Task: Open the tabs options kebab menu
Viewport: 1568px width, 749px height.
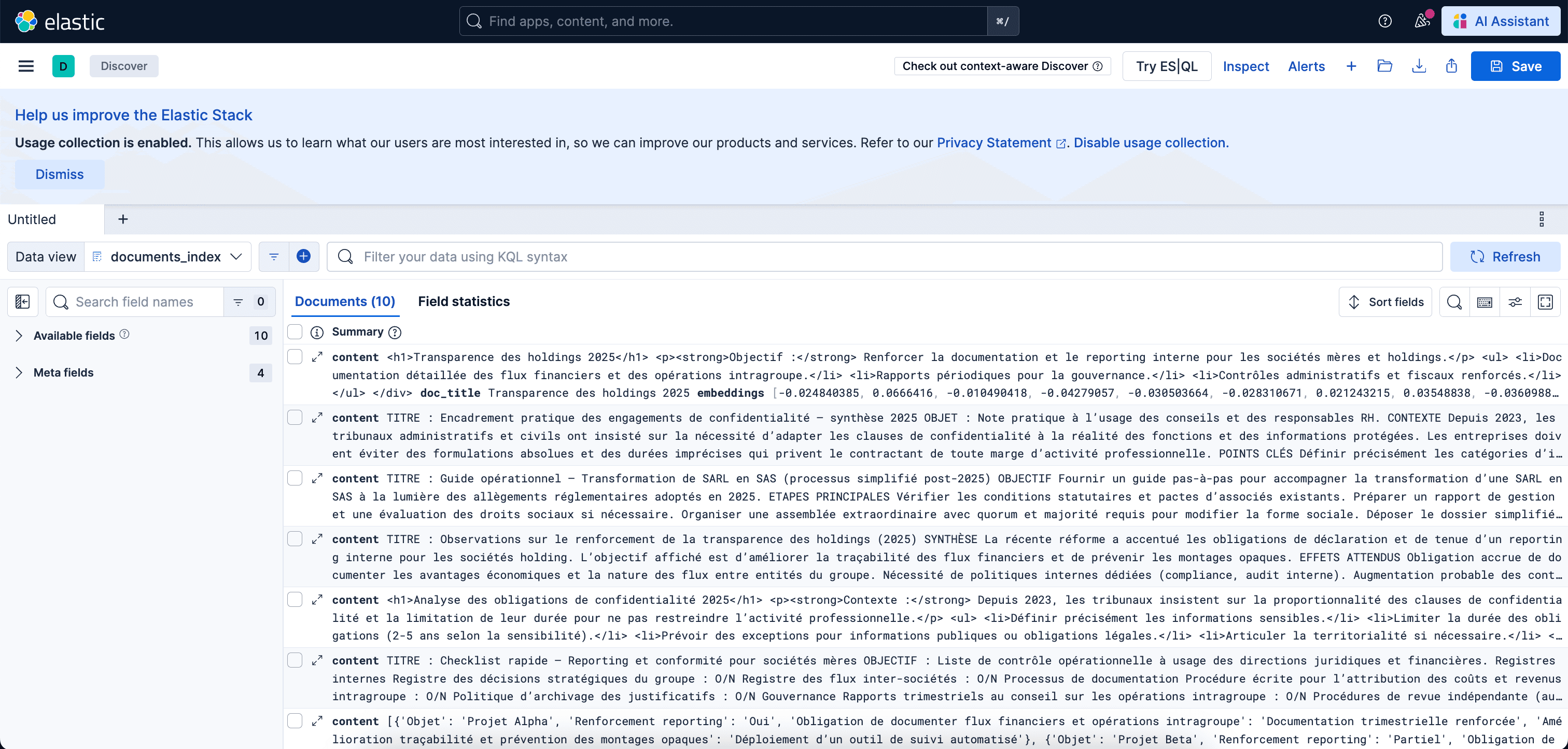Action: coord(1542,219)
